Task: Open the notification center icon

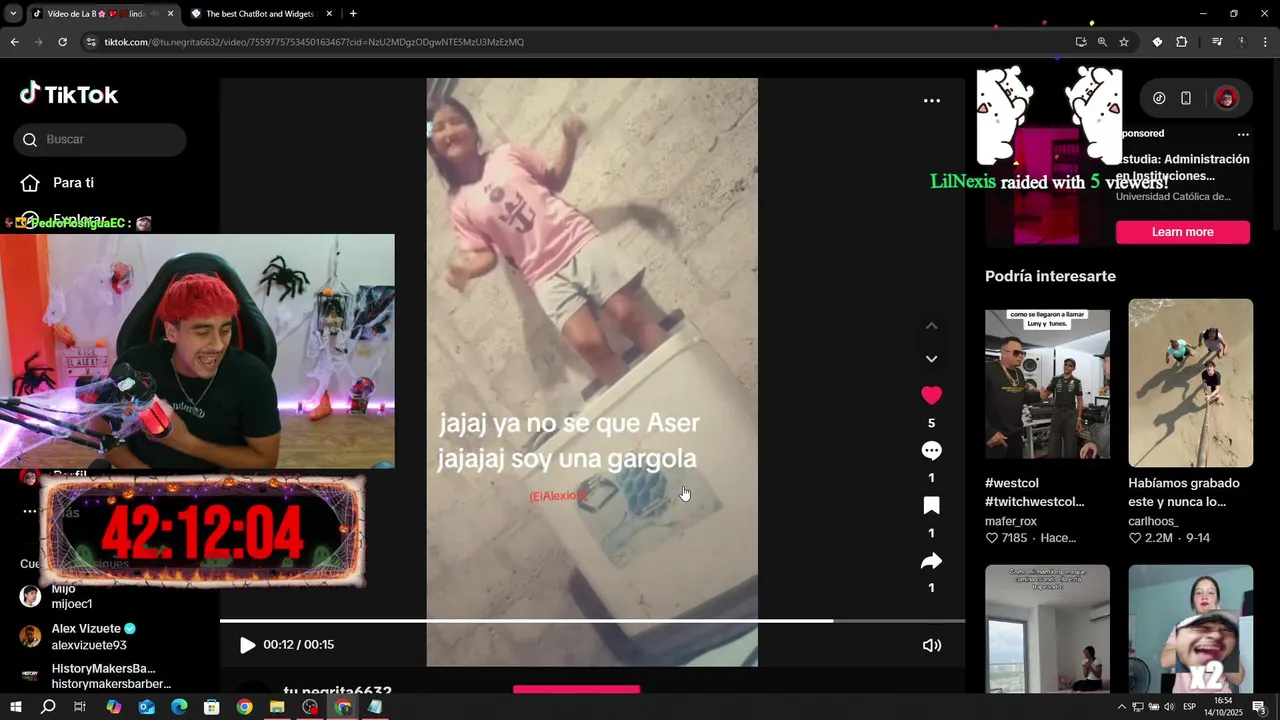Action: pos(1259,707)
